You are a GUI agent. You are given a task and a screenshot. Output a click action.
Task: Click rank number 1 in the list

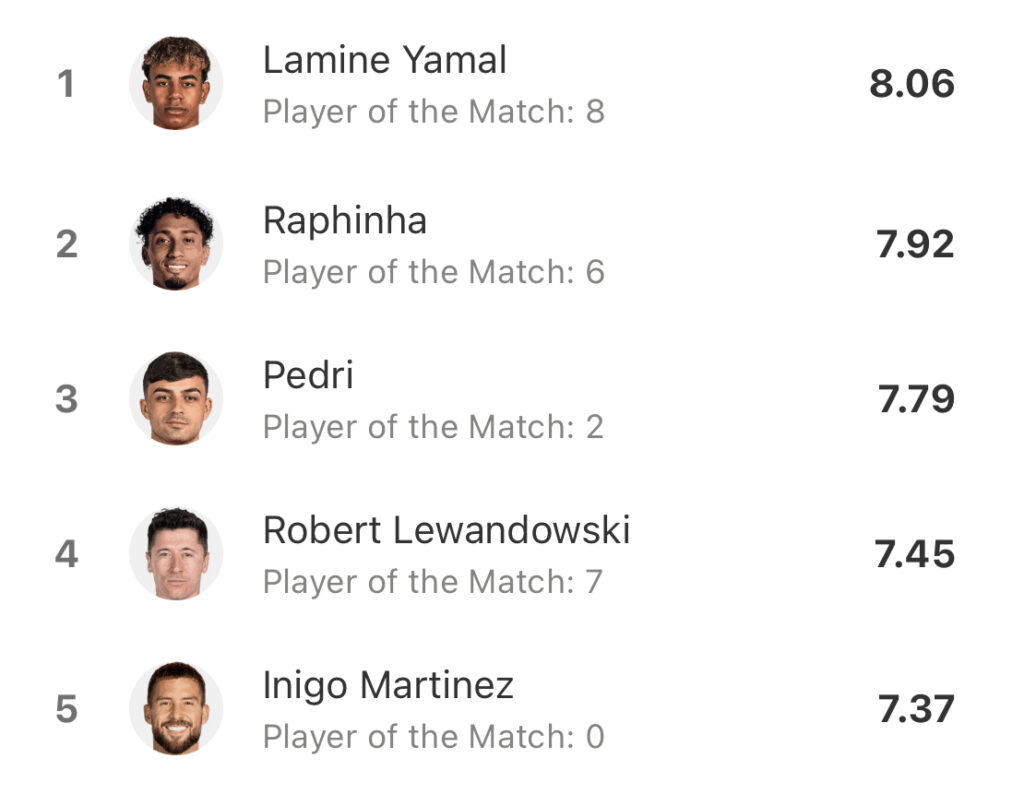coord(66,84)
